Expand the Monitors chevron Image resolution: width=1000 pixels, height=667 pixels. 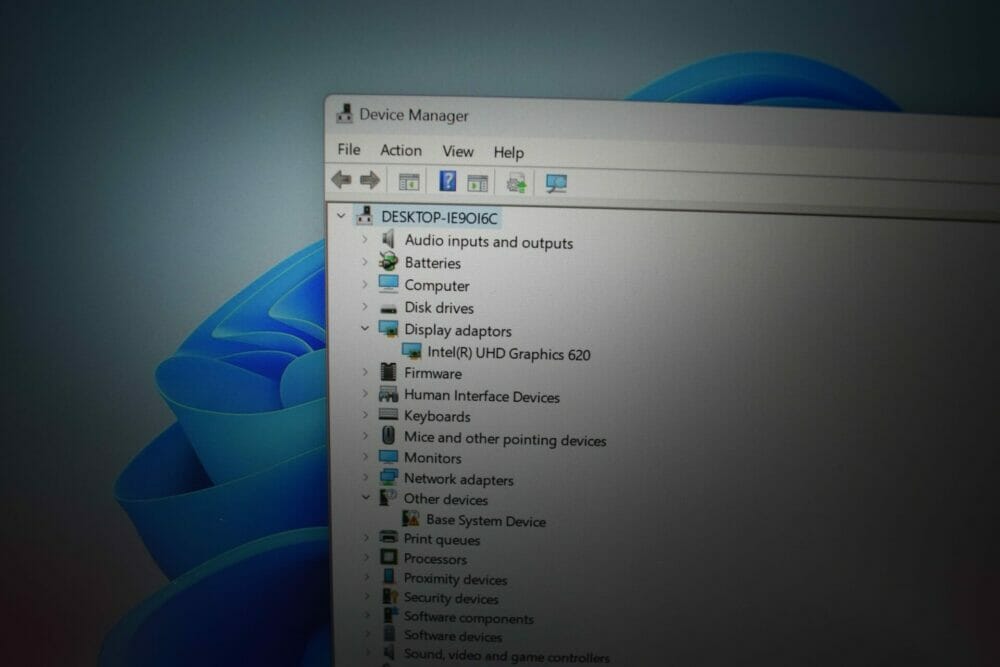[365, 457]
